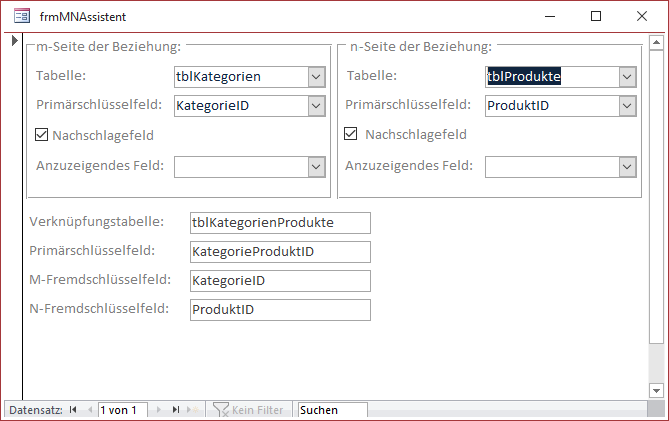This screenshot has height=421, width=669.
Task: Go to last record in navigation bar
Action: [176, 410]
